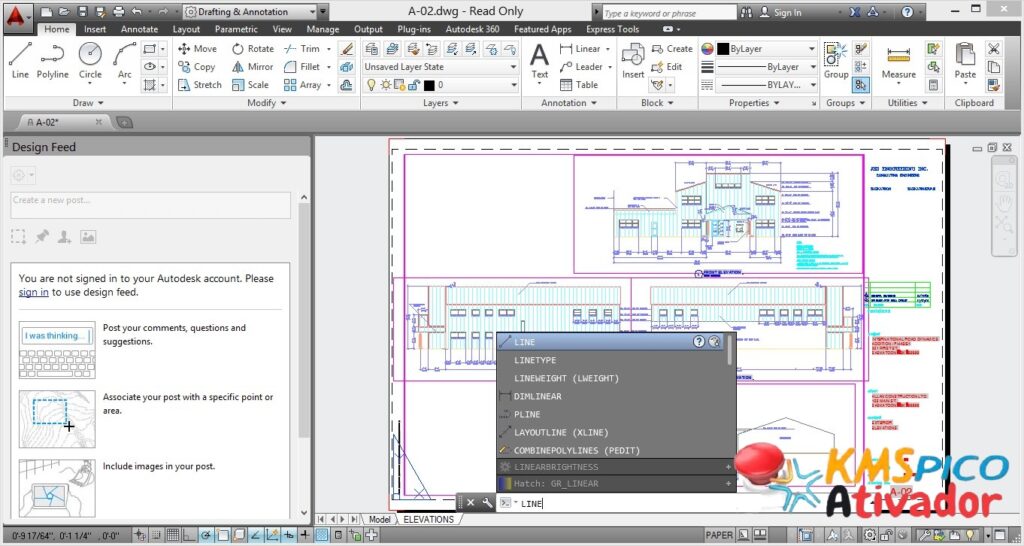Click the Group tool

(835, 61)
